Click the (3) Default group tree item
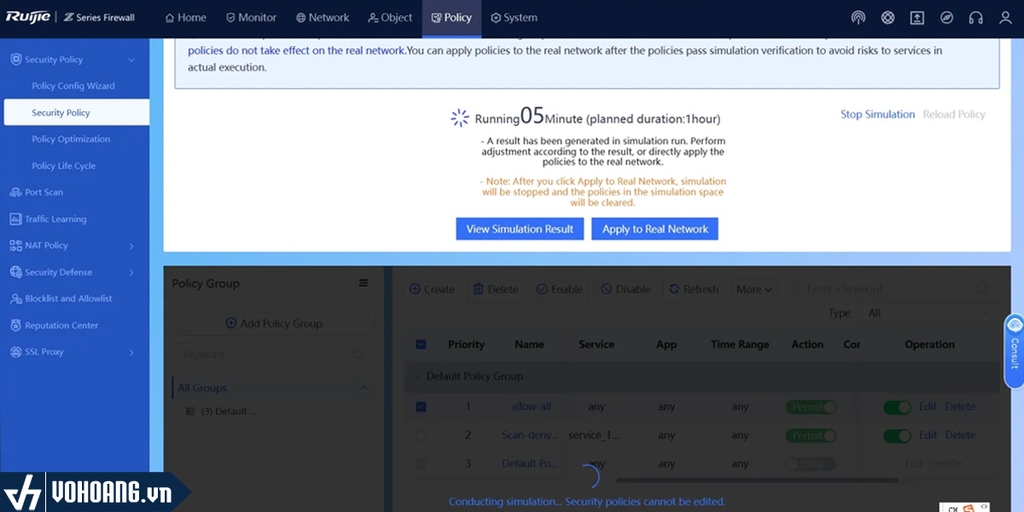Image resolution: width=1024 pixels, height=512 pixels. [221, 411]
